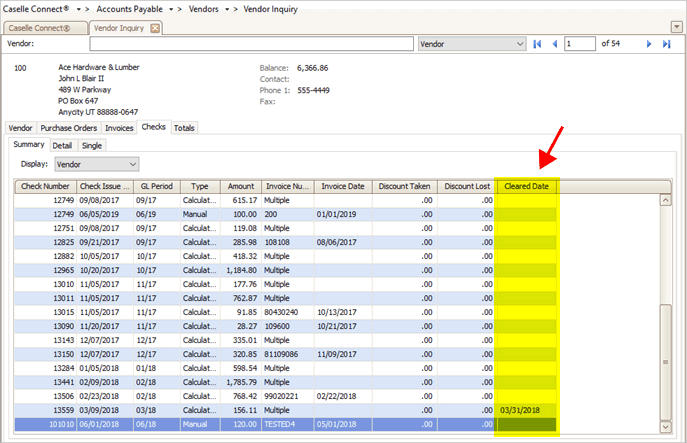
Task: Sort by Invoice Date column header
Action: point(343,186)
